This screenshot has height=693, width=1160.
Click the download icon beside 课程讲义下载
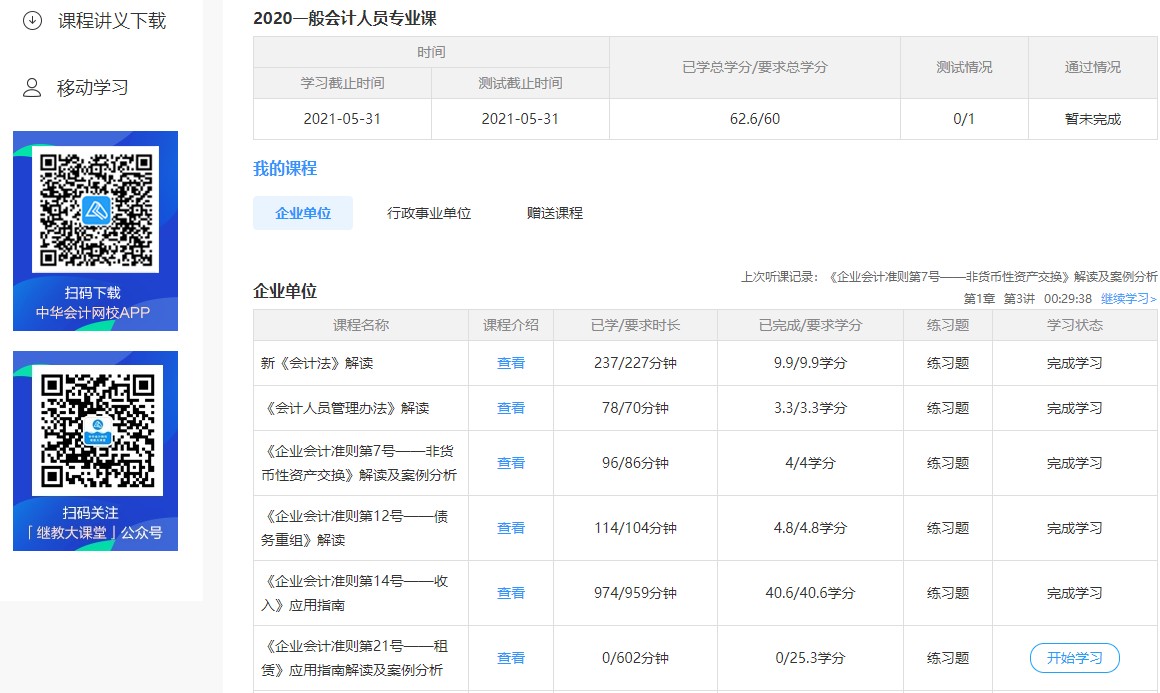32,20
